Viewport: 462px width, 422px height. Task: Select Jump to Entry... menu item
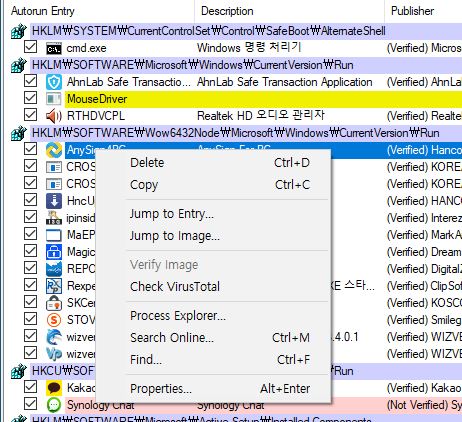(x=213, y=214)
